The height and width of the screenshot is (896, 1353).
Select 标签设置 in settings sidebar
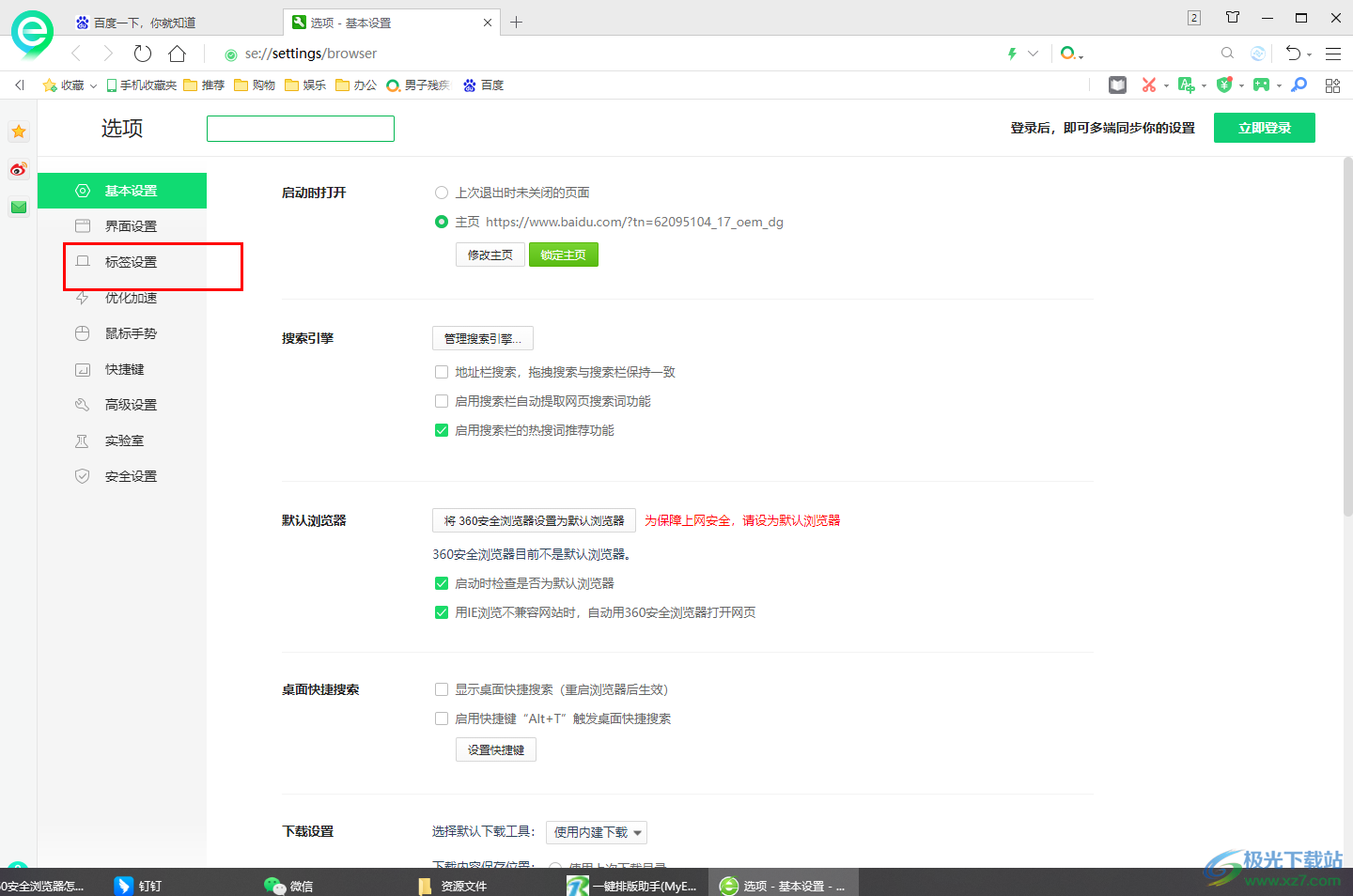(122, 262)
